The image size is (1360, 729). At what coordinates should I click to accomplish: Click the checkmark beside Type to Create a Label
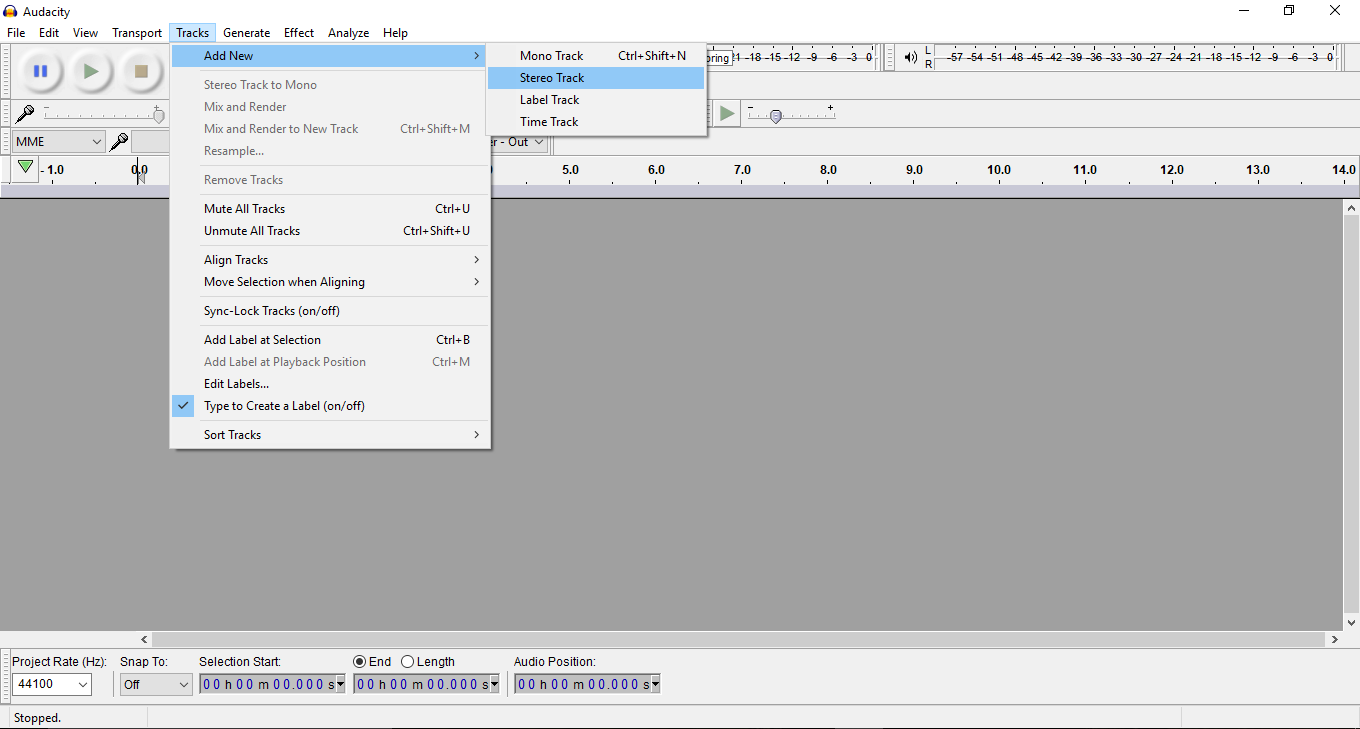point(183,405)
